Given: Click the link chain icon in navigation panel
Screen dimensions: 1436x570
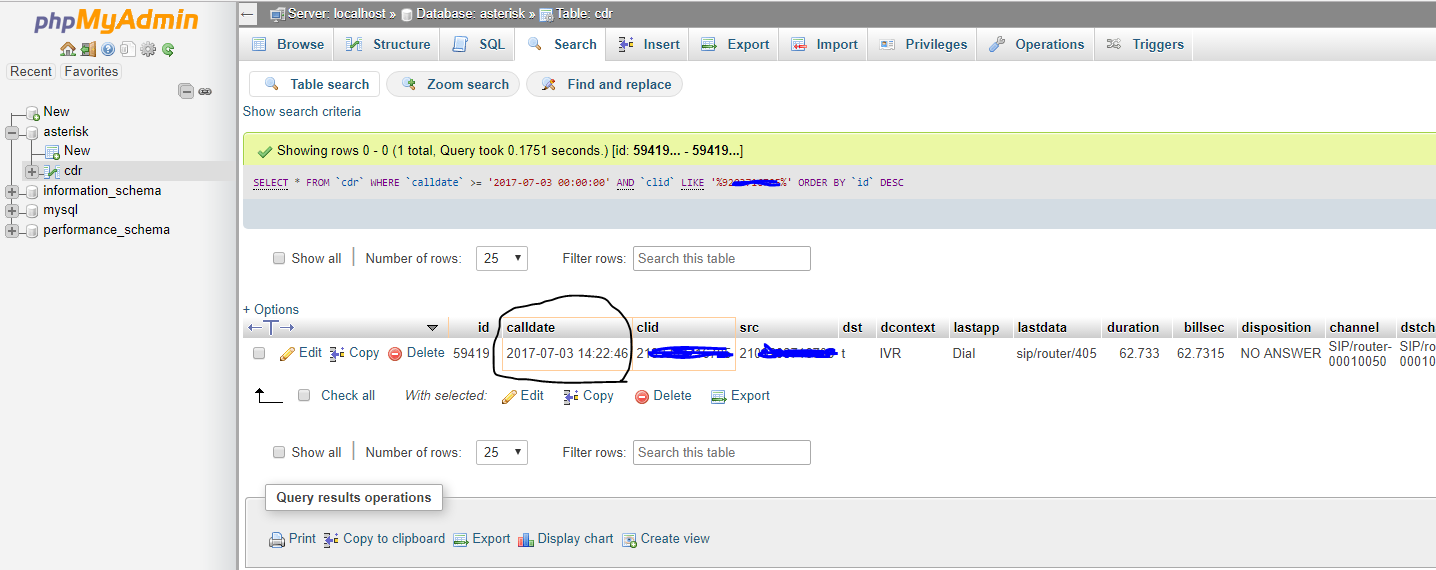Looking at the screenshot, I should click(205, 91).
